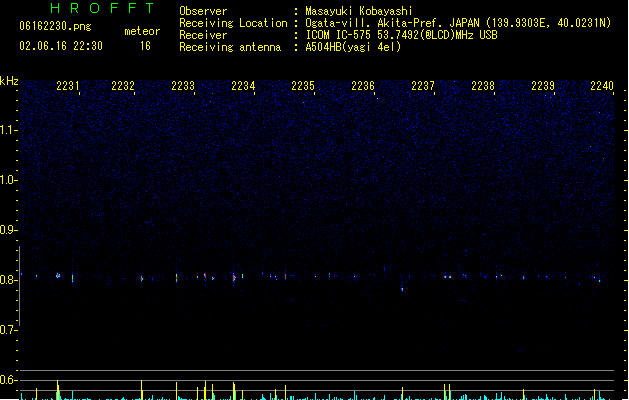Click the HROFFT title text

102,8
